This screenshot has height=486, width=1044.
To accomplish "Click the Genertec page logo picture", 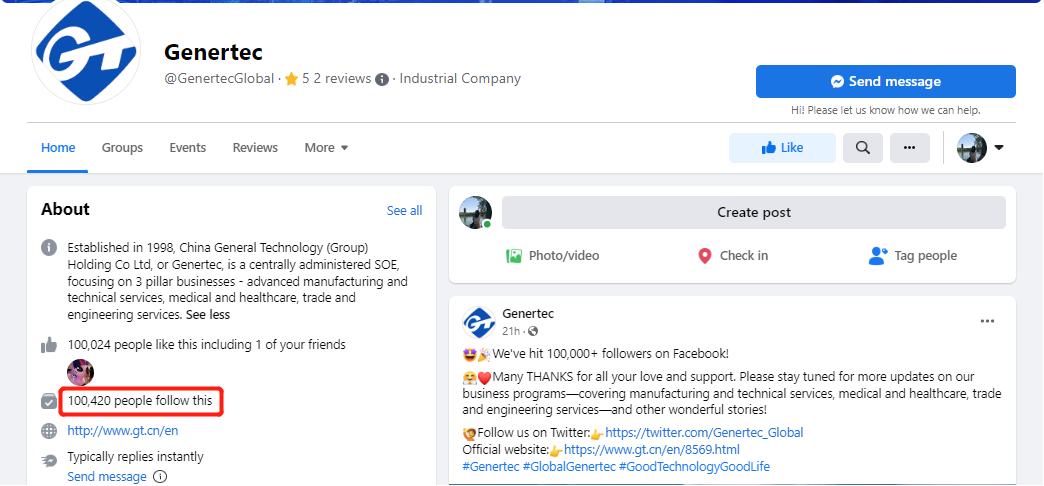I will coord(85,54).
